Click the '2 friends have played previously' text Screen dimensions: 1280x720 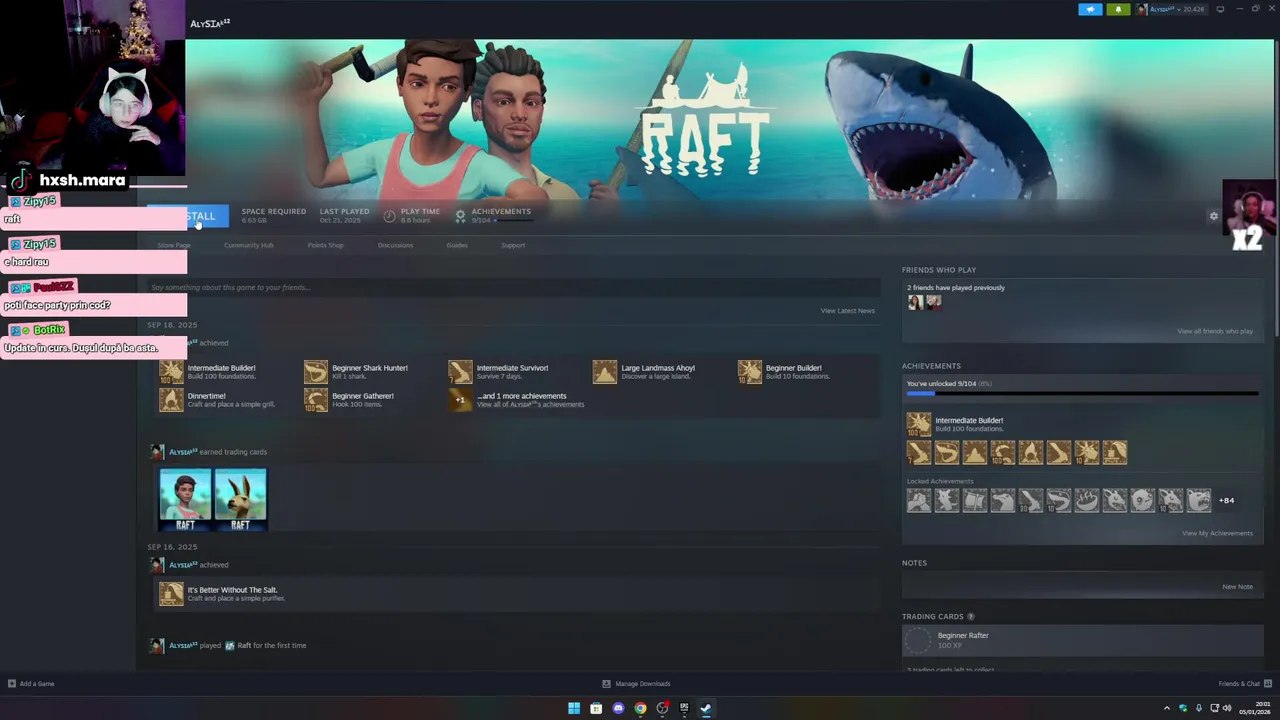pyautogui.click(x=956, y=288)
